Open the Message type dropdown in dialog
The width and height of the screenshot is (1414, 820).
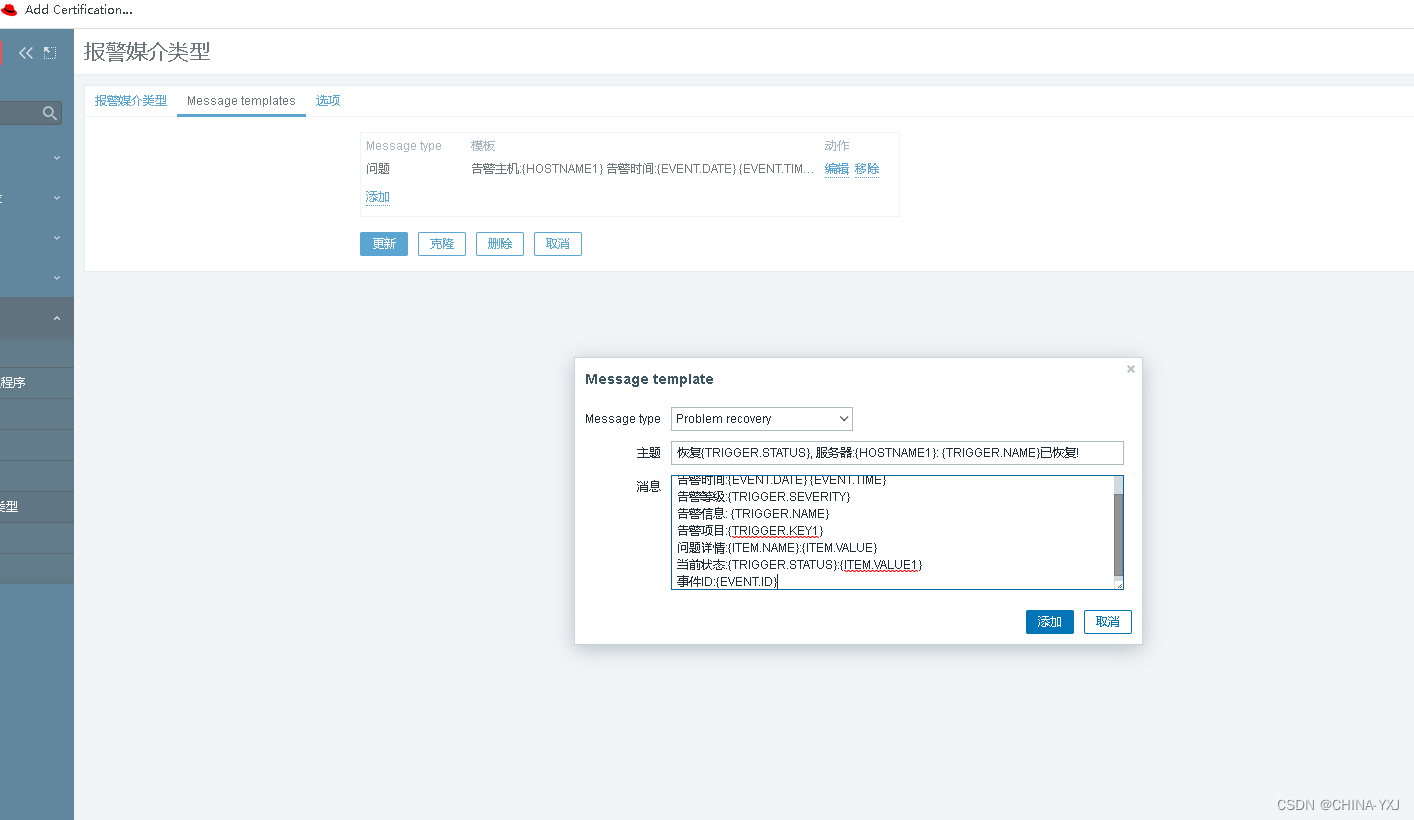762,419
